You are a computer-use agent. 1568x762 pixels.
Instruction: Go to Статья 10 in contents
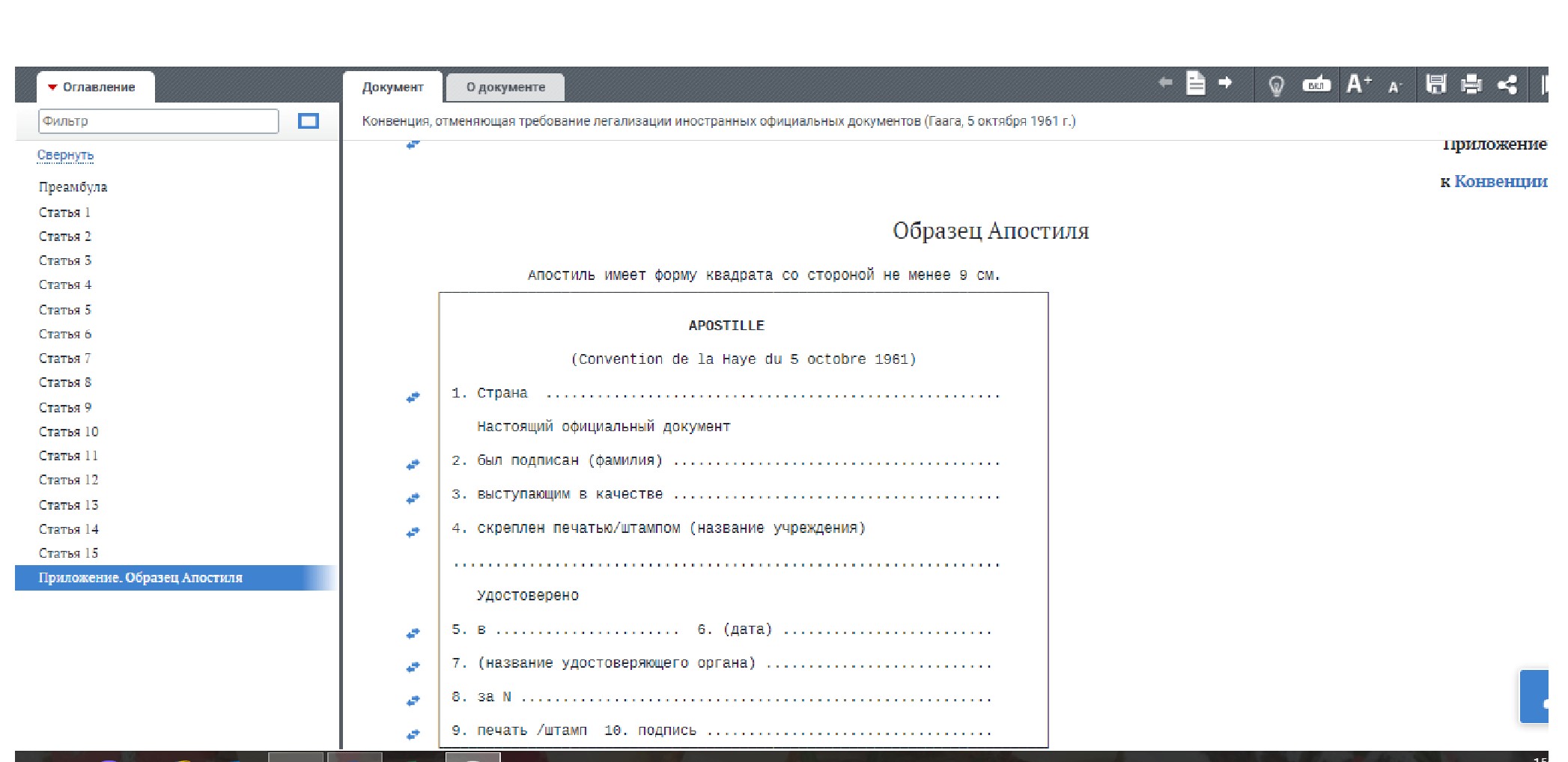click(68, 432)
